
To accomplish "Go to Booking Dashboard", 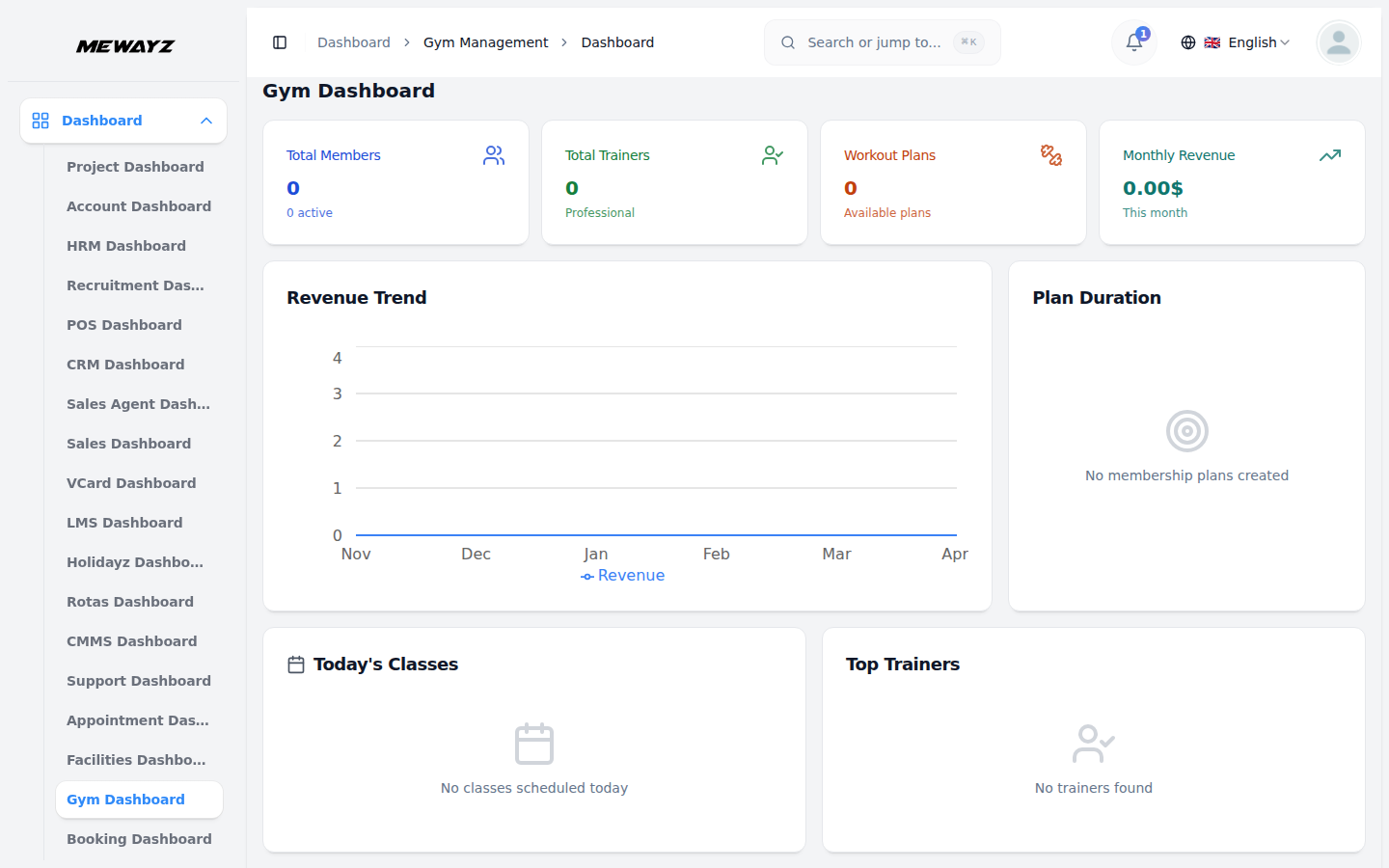I will (139, 839).
